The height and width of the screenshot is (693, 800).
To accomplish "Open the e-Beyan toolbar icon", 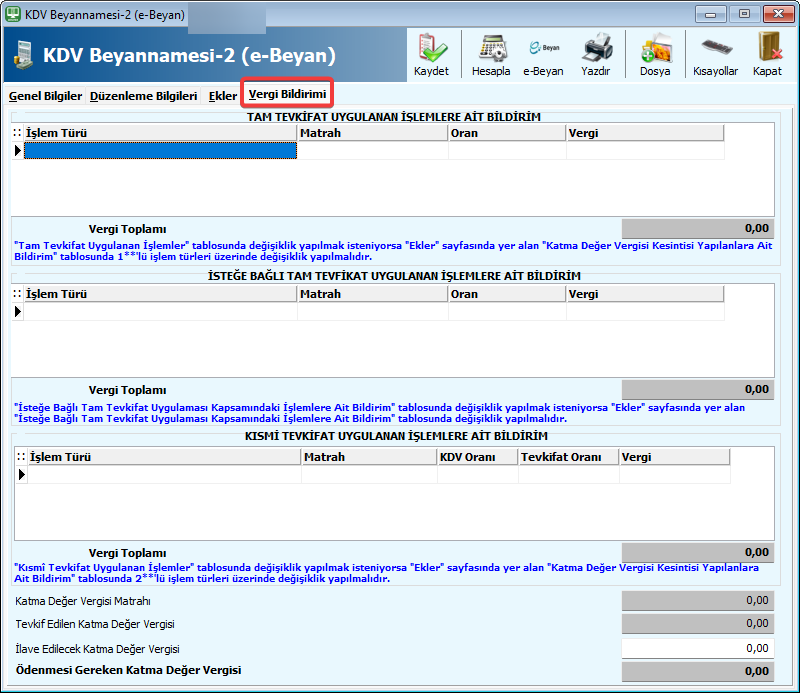I will (x=543, y=54).
